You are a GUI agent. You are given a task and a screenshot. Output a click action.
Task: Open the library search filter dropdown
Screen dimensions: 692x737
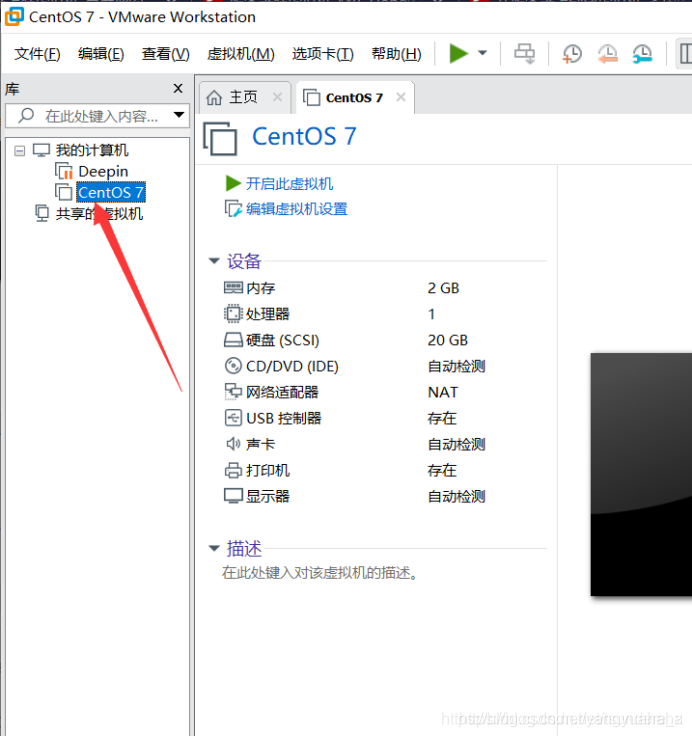click(x=179, y=115)
